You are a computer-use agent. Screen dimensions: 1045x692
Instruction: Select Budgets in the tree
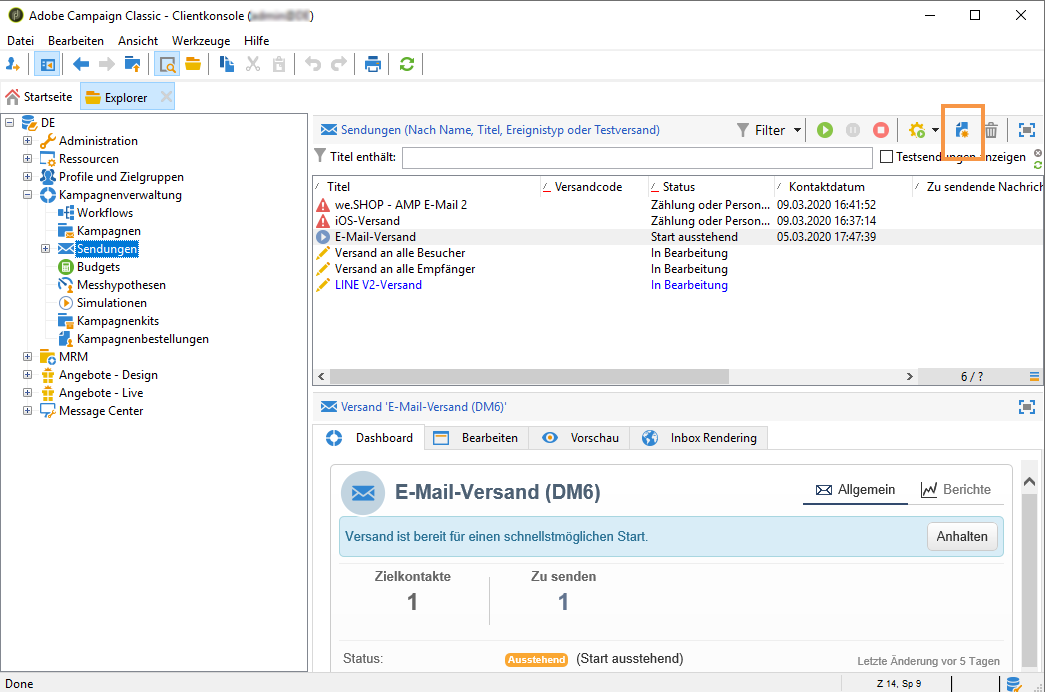click(x=98, y=267)
